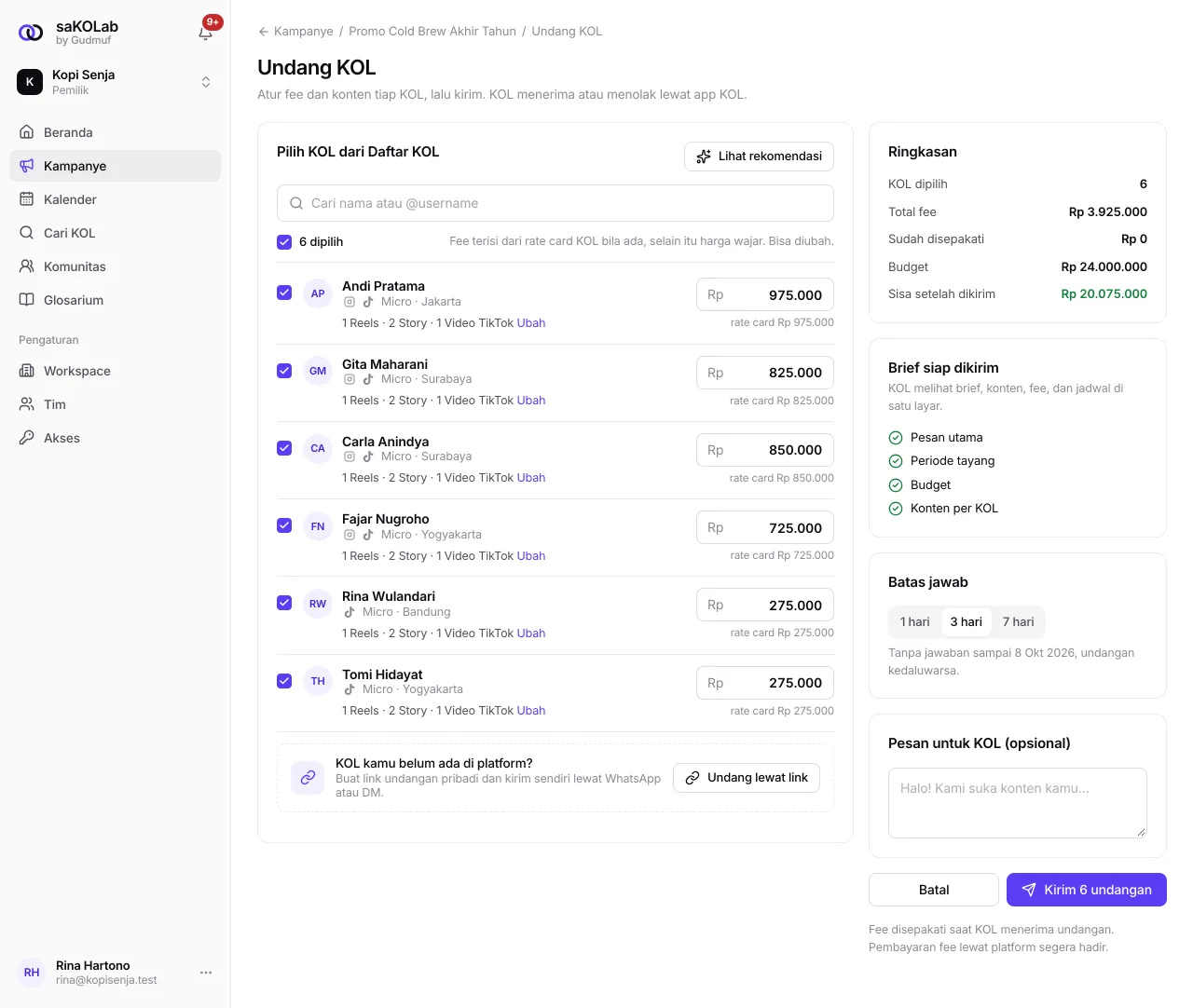The height and width of the screenshot is (1008, 1193).
Task: Click Gita Maharani's GM avatar
Action: 318,371
